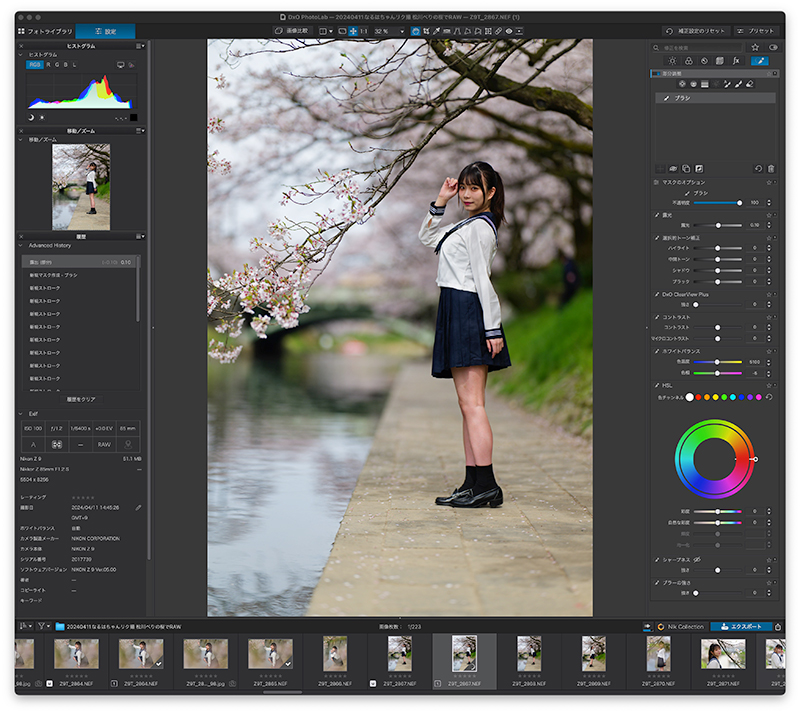Collapse the Exif section chevron
This screenshot has height=713, width=800.
21,414
